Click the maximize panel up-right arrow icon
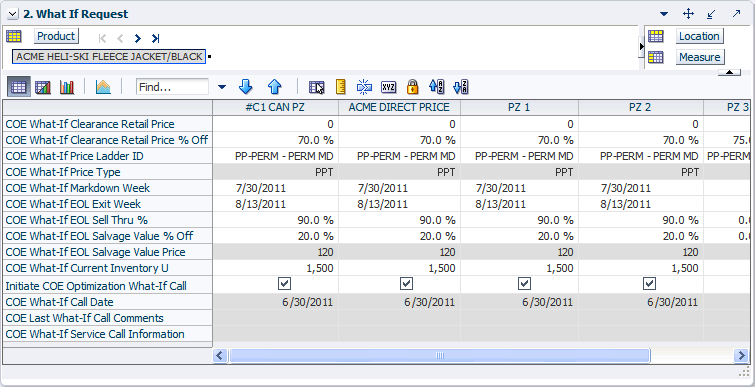Viewport: 755px width, 387px height. point(736,13)
